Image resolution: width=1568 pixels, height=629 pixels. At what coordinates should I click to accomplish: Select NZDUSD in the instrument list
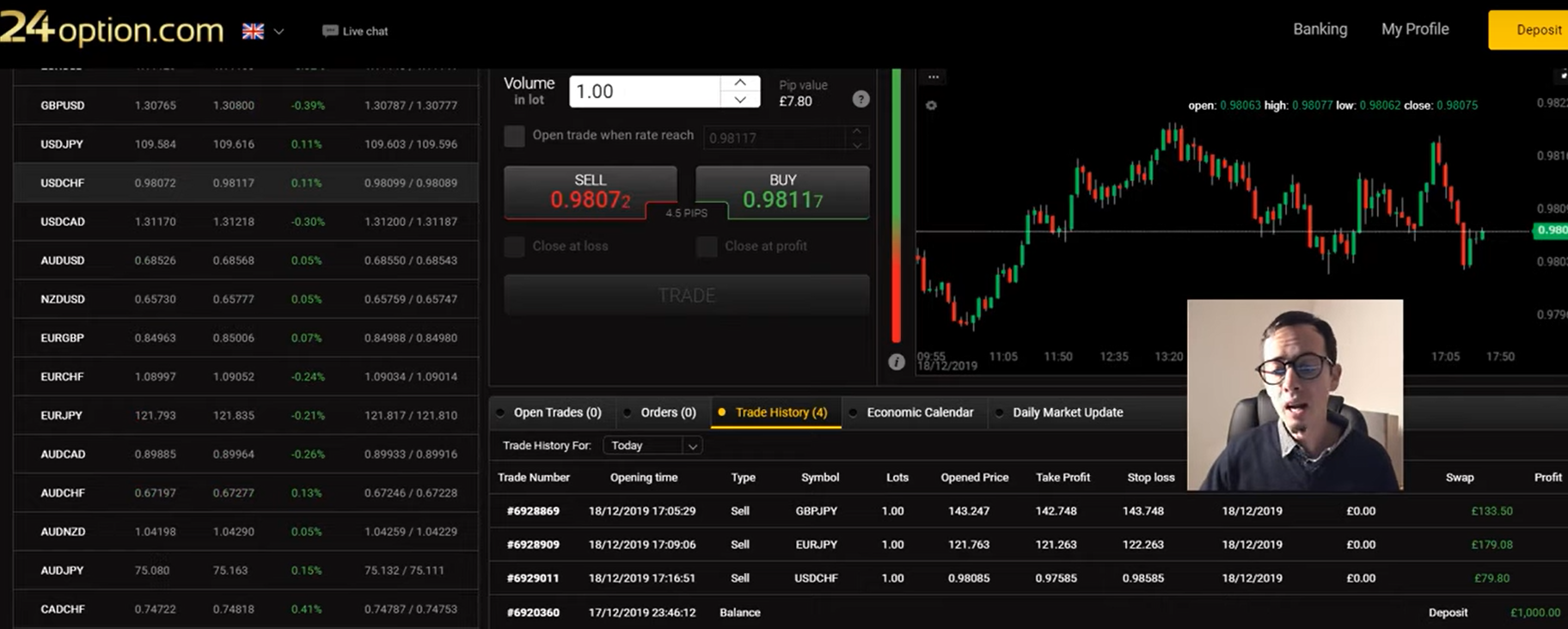tap(246, 299)
